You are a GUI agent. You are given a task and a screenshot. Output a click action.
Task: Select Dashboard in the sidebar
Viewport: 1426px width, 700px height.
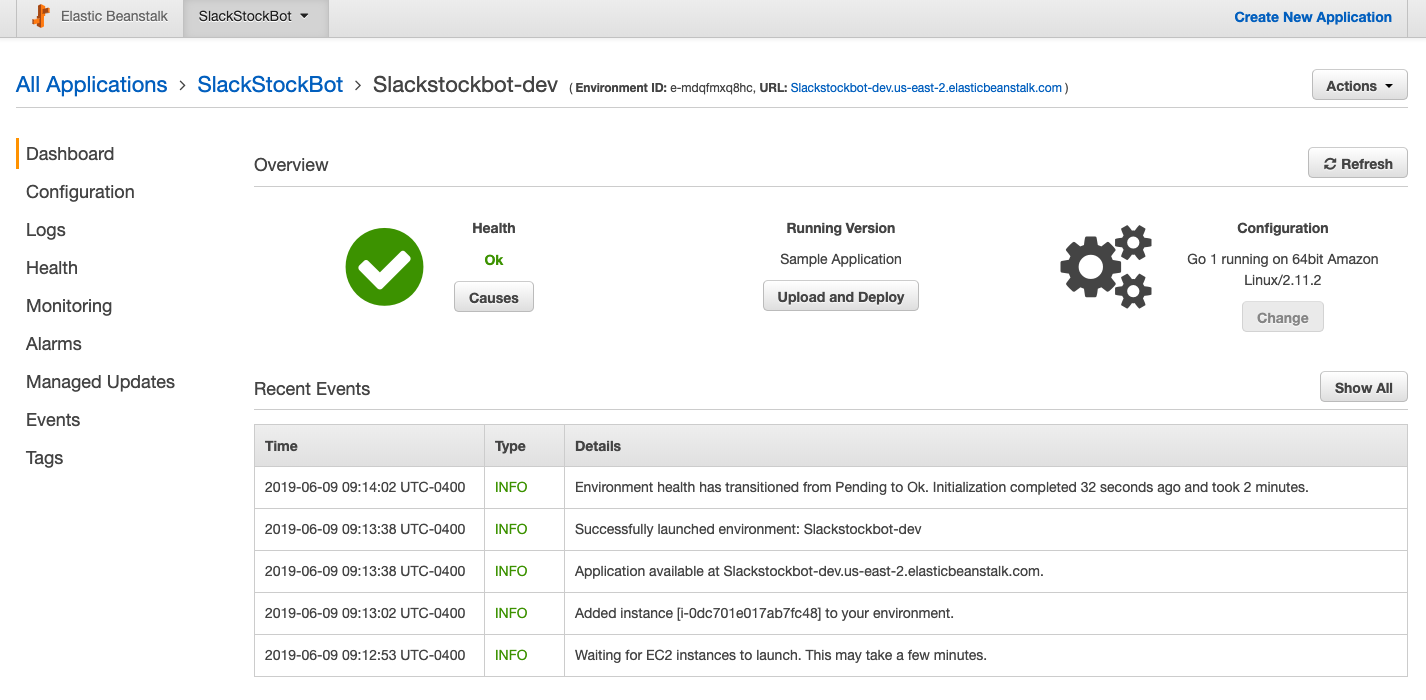(x=70, y=154)
